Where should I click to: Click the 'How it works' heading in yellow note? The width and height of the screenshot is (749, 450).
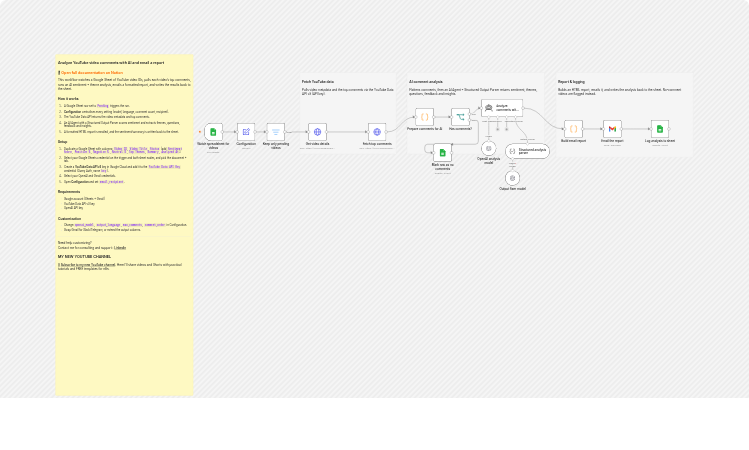tap(68, 99)
